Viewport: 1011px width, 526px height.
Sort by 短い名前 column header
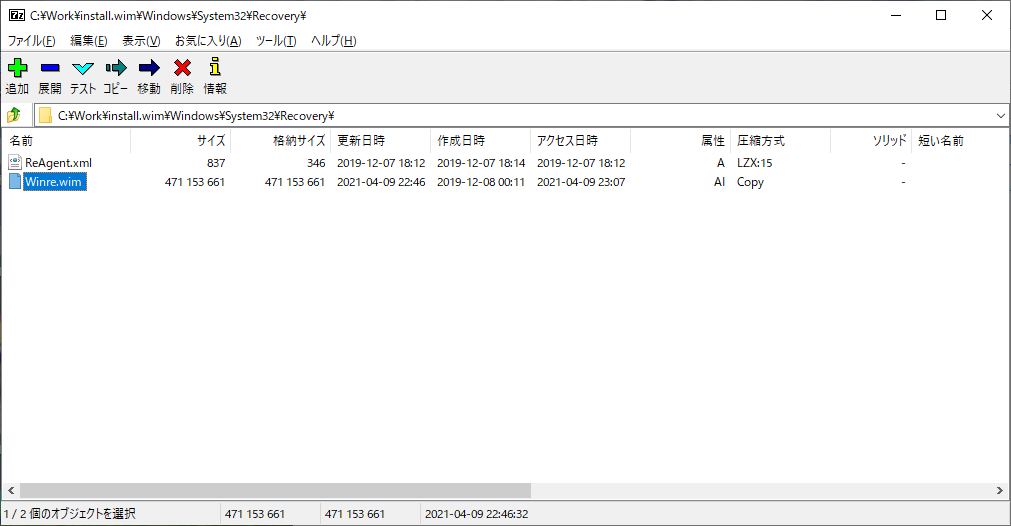click(960, 141)
